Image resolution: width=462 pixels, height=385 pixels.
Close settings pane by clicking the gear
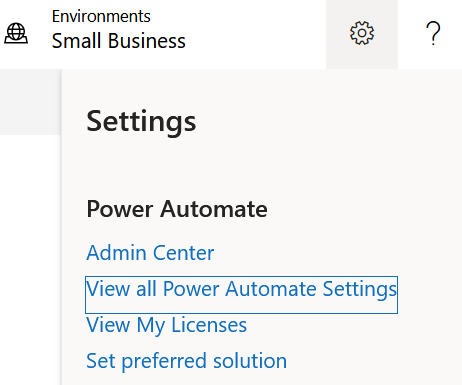(x=362, y=33)
